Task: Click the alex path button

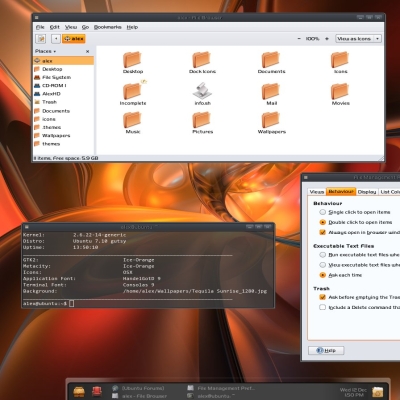Action: (x=74, y=39)
